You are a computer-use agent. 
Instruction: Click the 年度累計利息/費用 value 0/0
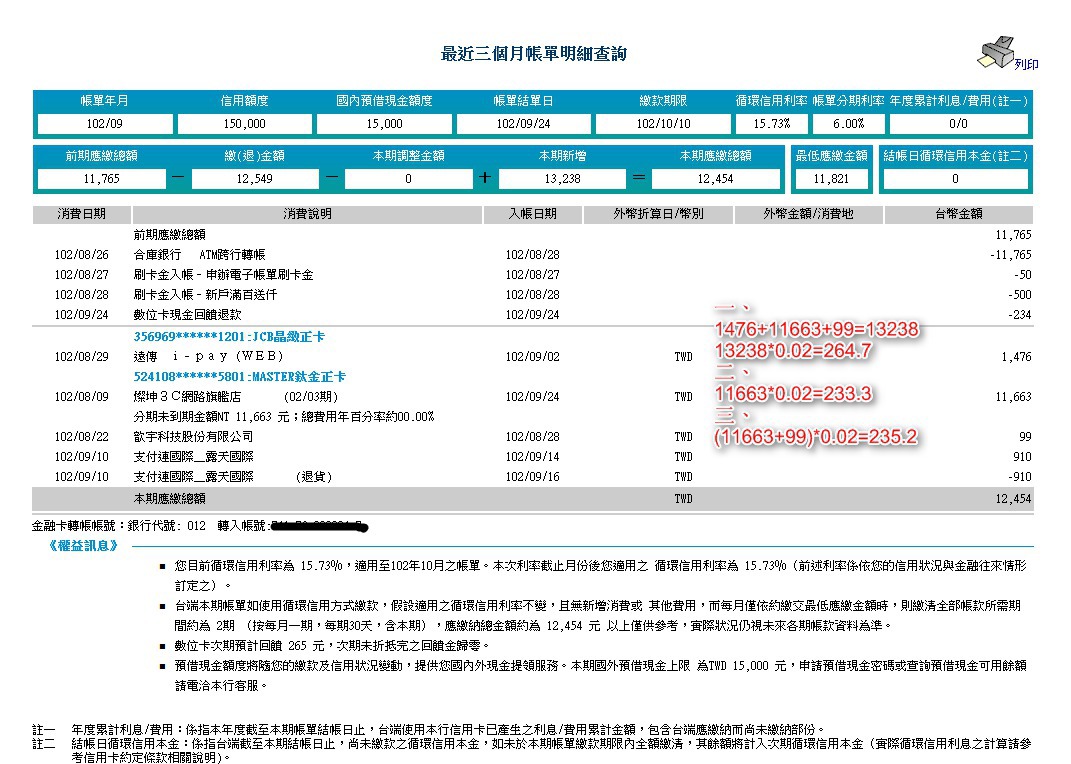(958, 124)
